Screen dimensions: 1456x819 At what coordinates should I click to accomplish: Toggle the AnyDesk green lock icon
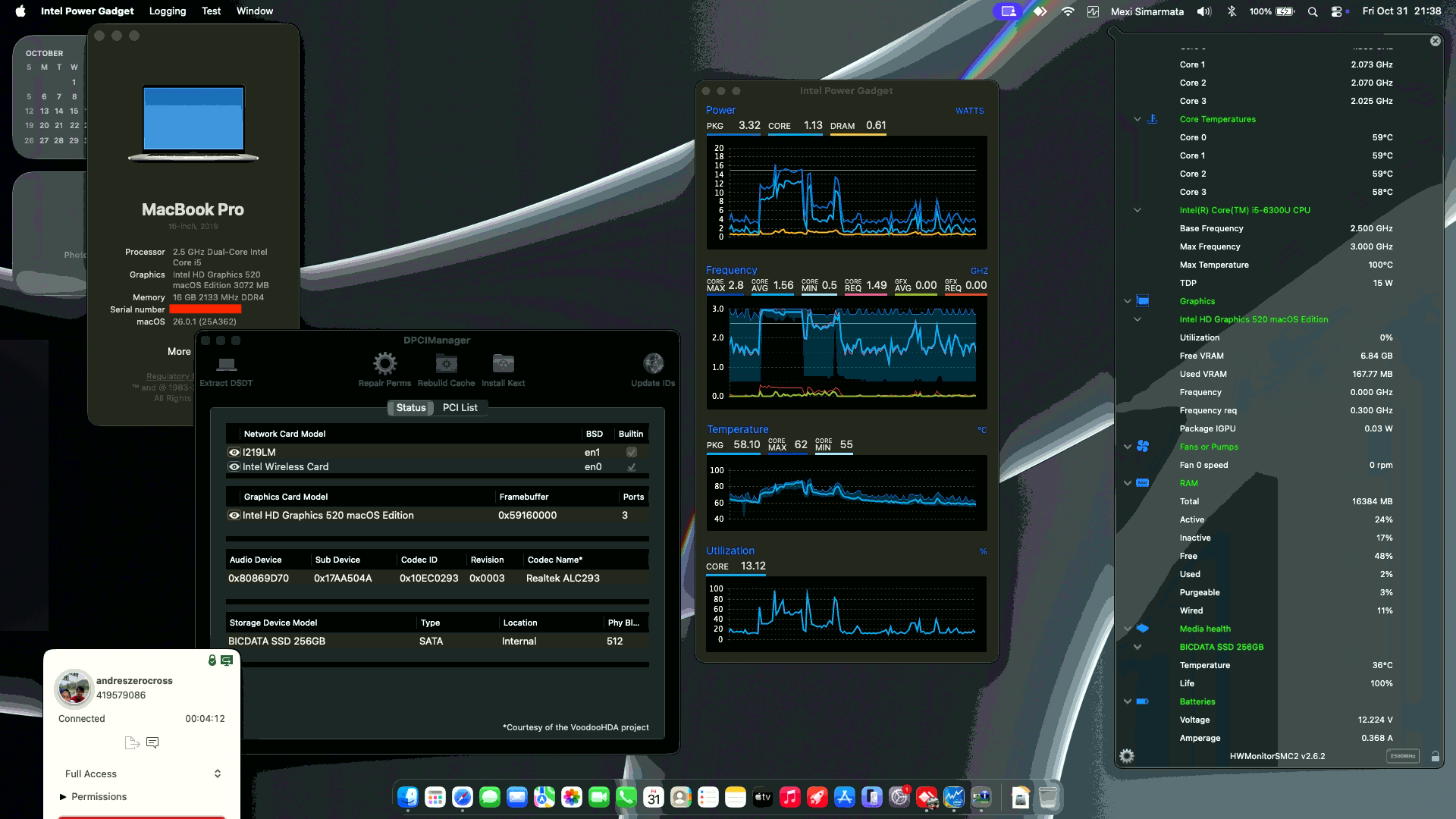tap(212, 661)
